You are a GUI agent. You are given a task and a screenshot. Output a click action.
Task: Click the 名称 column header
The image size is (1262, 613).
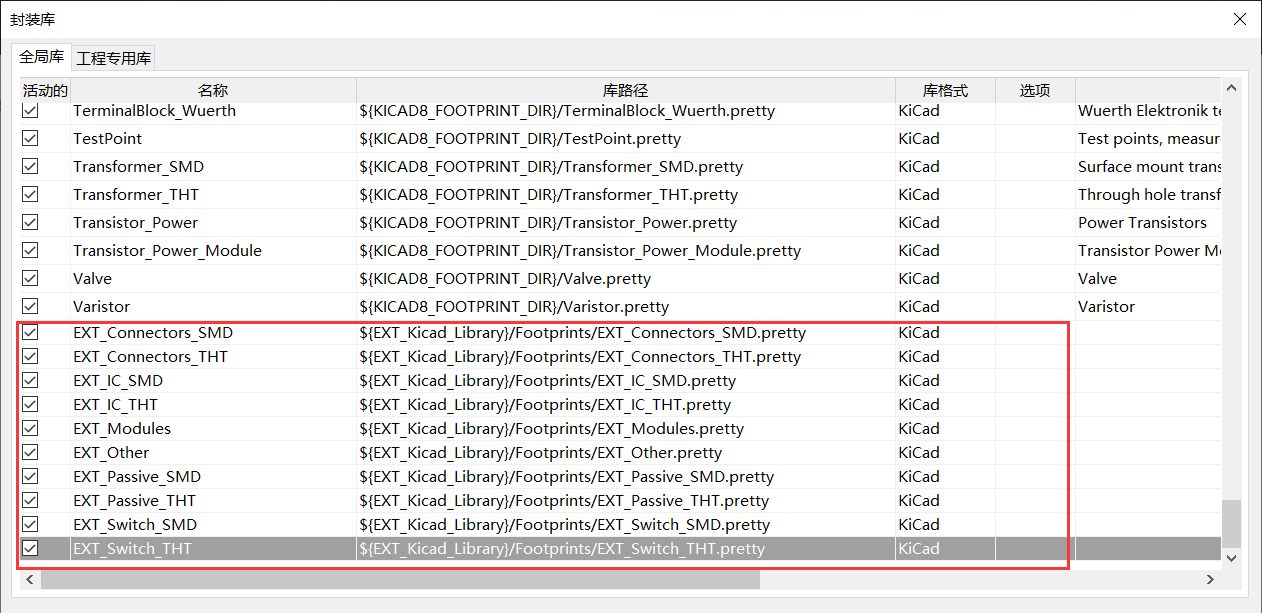click(x=213, y=90)
